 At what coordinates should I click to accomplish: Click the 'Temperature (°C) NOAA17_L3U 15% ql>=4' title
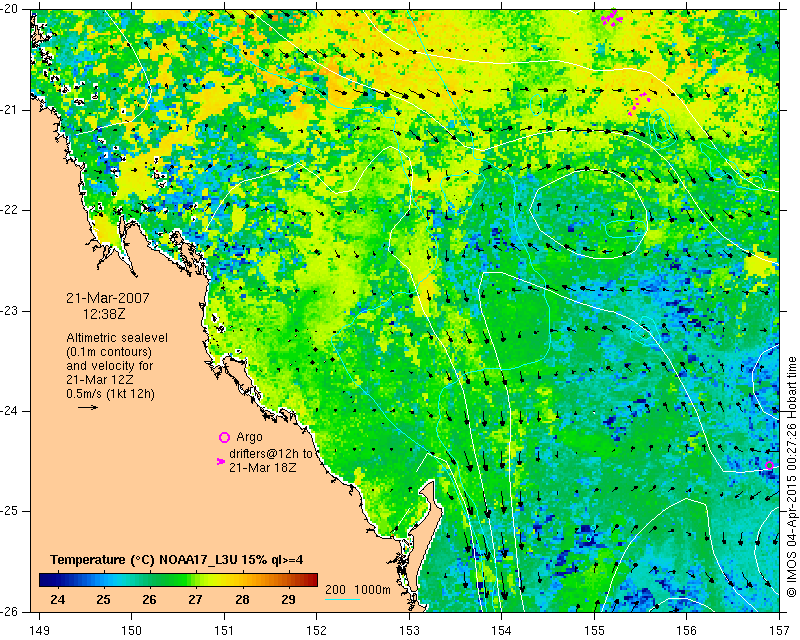177,560
